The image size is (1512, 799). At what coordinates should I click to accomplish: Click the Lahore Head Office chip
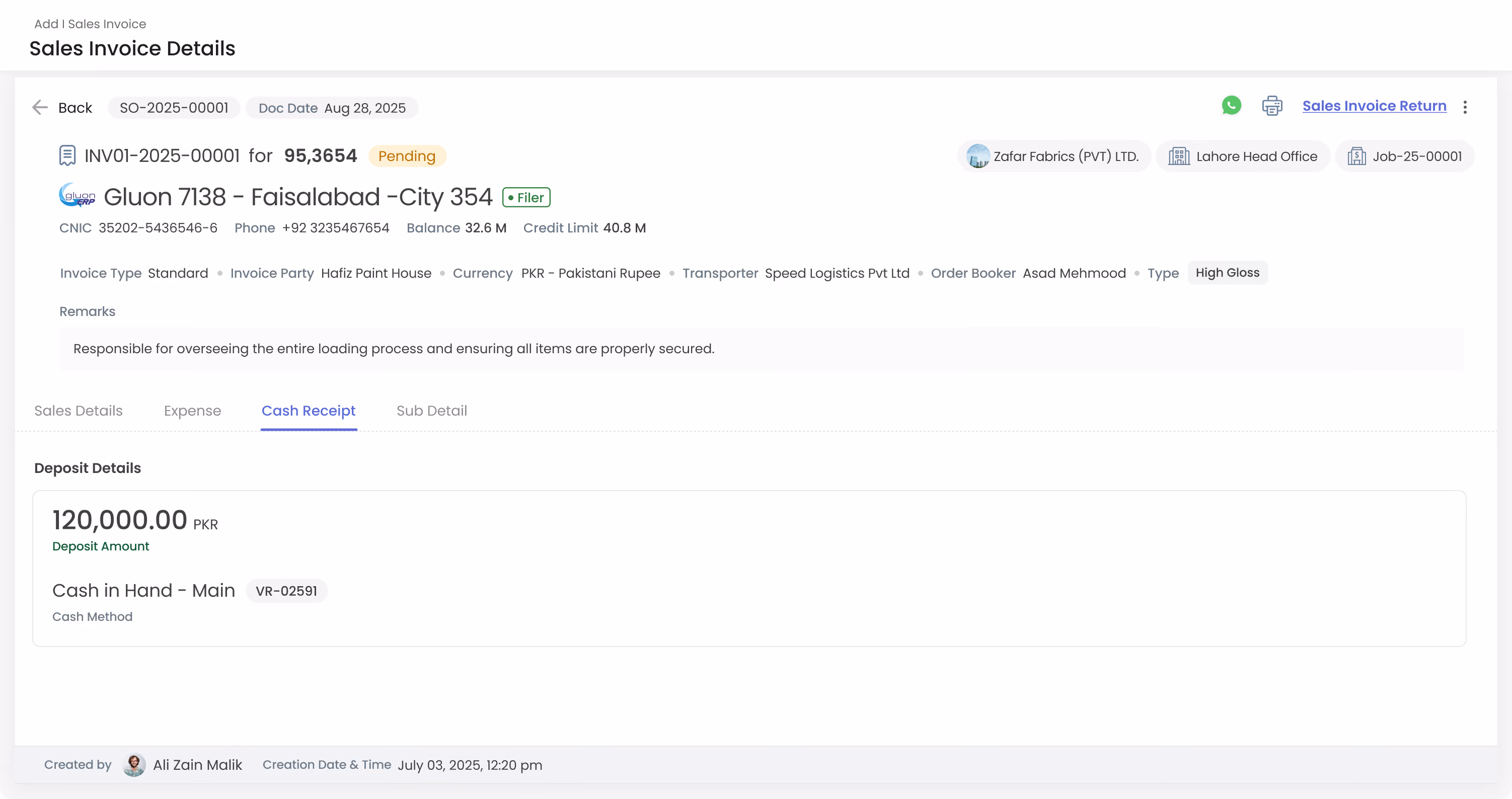click(x=1242, y=156)
